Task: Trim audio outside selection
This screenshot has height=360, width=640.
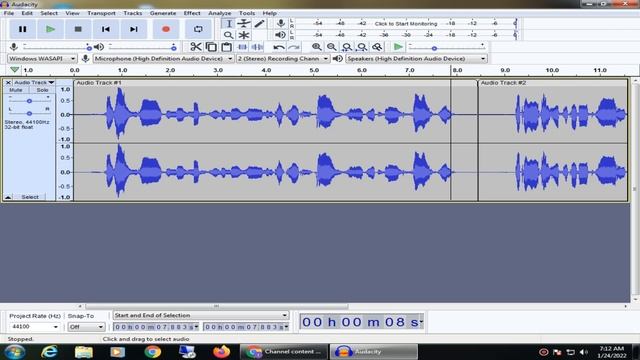Action: tap(242, 47)
